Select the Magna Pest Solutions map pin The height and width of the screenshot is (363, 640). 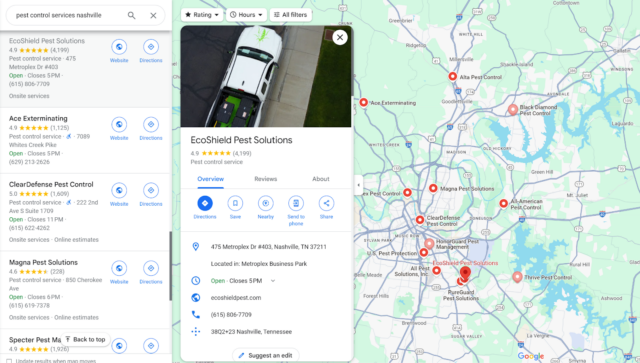(x=433, y=188)
